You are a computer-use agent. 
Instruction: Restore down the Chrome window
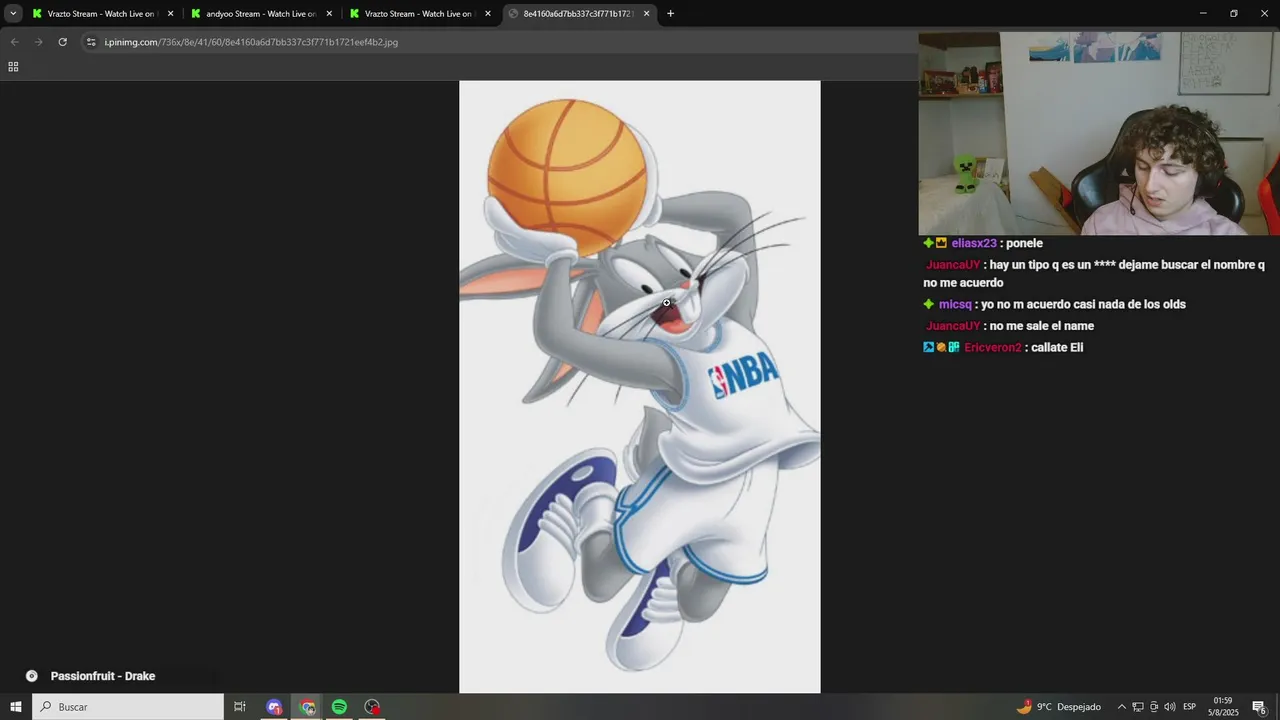click(1234, 13)
